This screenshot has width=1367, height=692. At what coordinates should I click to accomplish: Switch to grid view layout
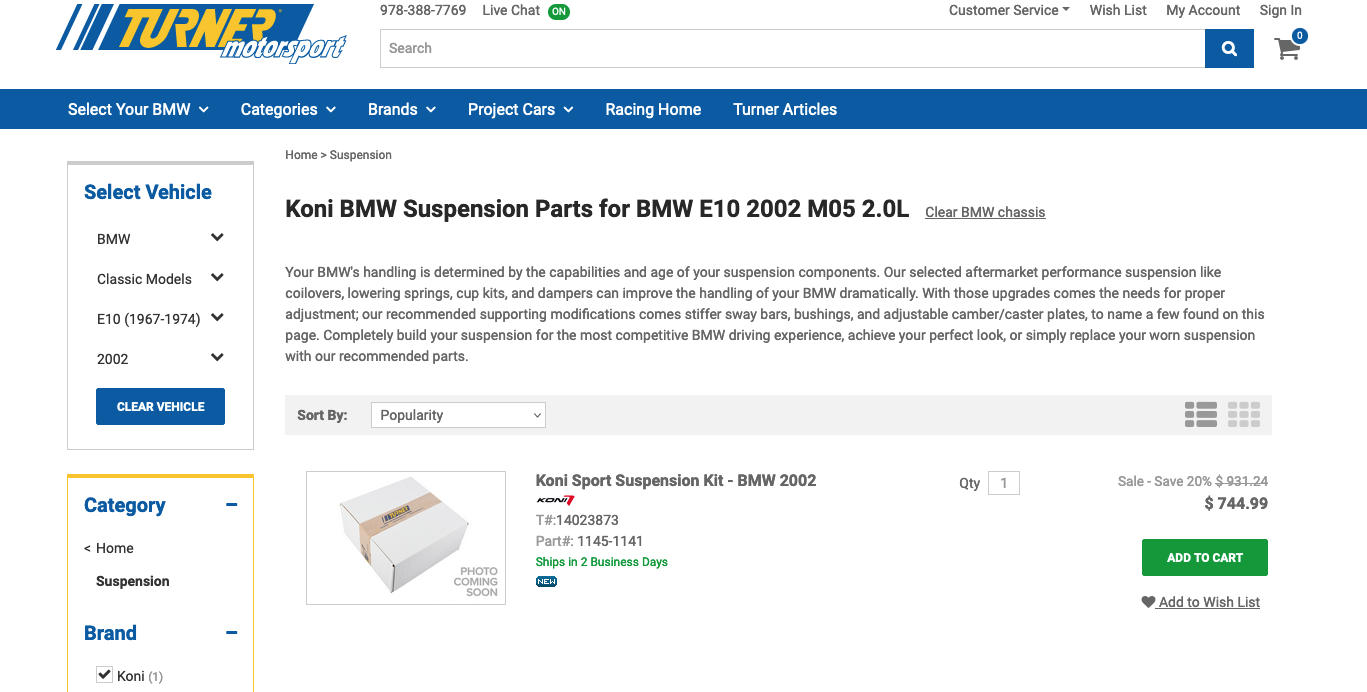coord(1244,414)
